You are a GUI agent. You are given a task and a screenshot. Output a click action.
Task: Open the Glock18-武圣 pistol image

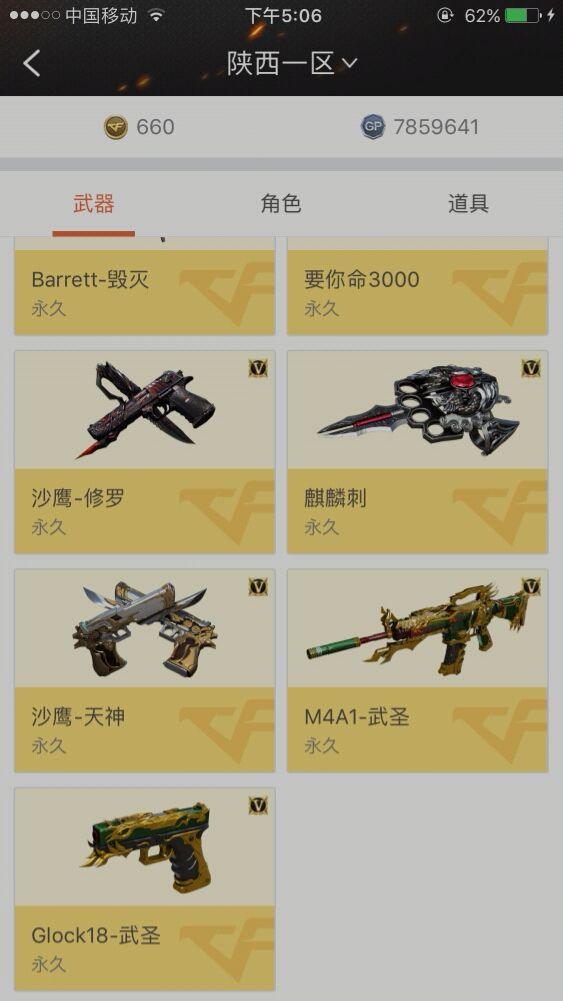click(x=145, y=847)
